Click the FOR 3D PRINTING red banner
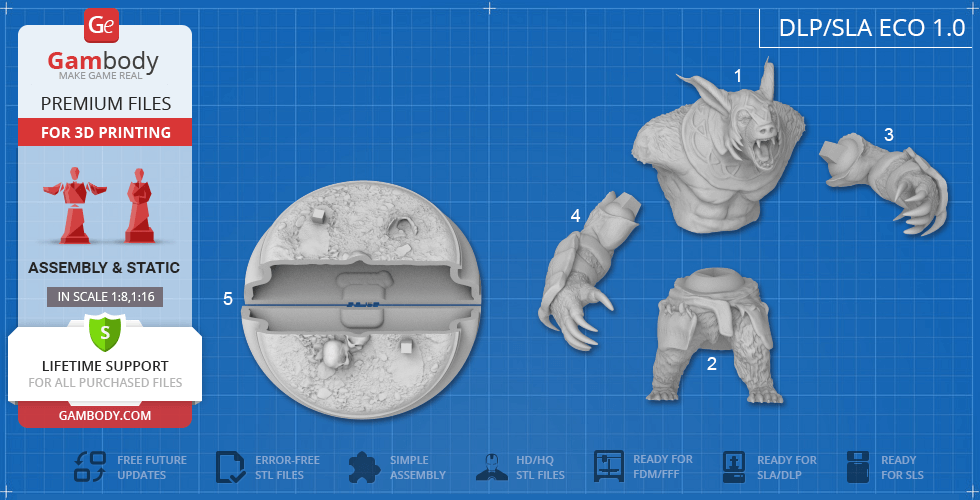The height and width of the screenshot is (500, 980). [105, 132]
